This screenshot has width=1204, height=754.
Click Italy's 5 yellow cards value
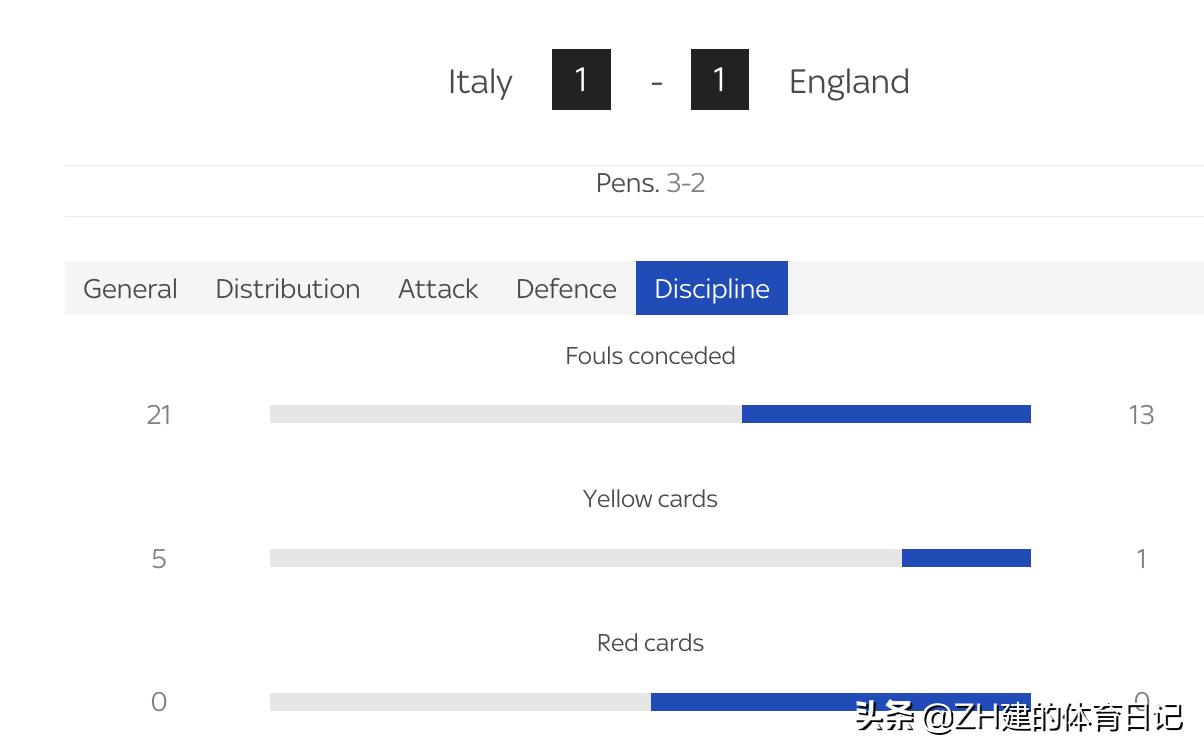click(159, 559)
